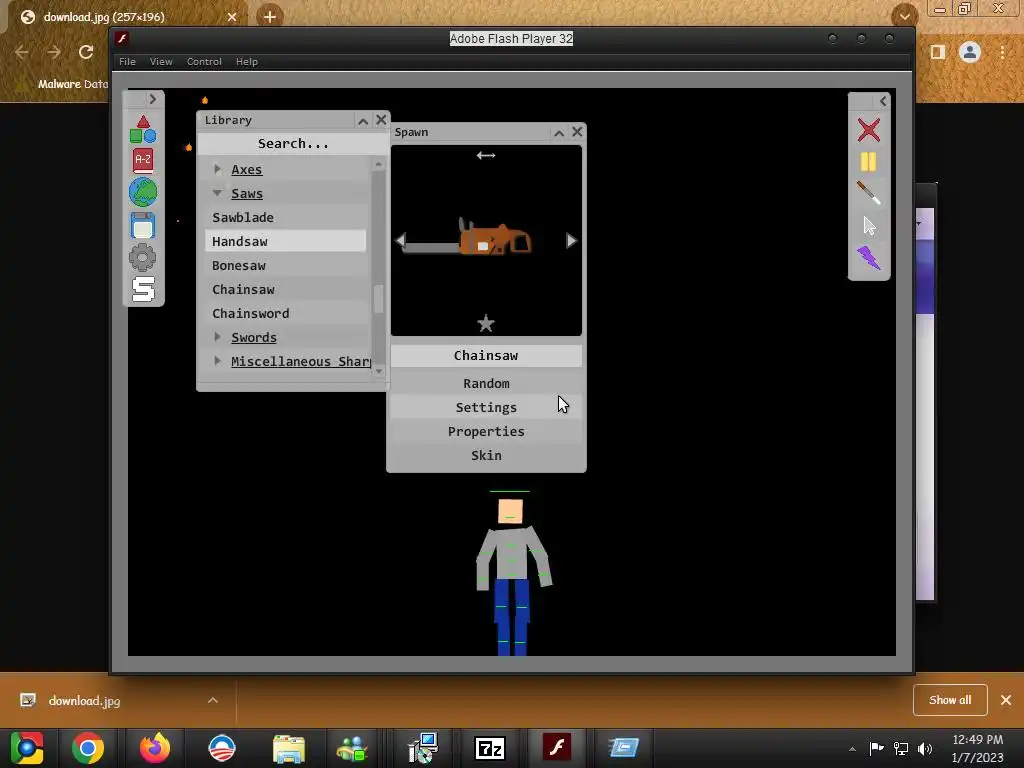This screenshot has width=1024, height=768.
Task: Select Chainsword in the Library list
Action: (x=285, y=313)
